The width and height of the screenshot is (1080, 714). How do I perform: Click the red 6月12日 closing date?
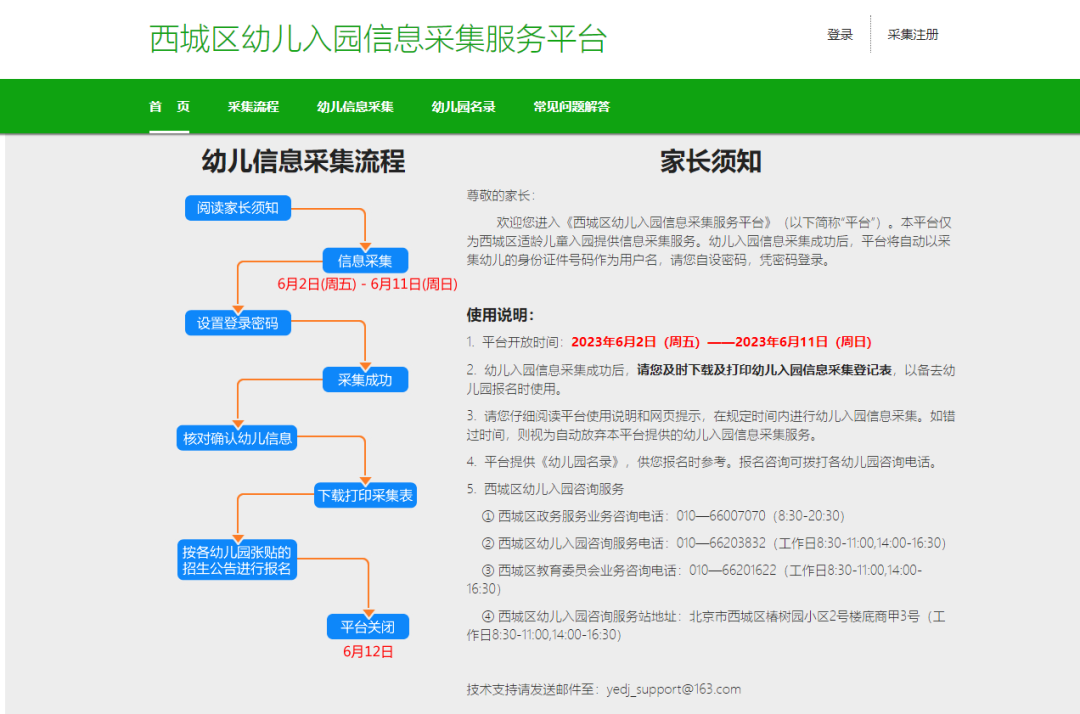click(368, 651)
